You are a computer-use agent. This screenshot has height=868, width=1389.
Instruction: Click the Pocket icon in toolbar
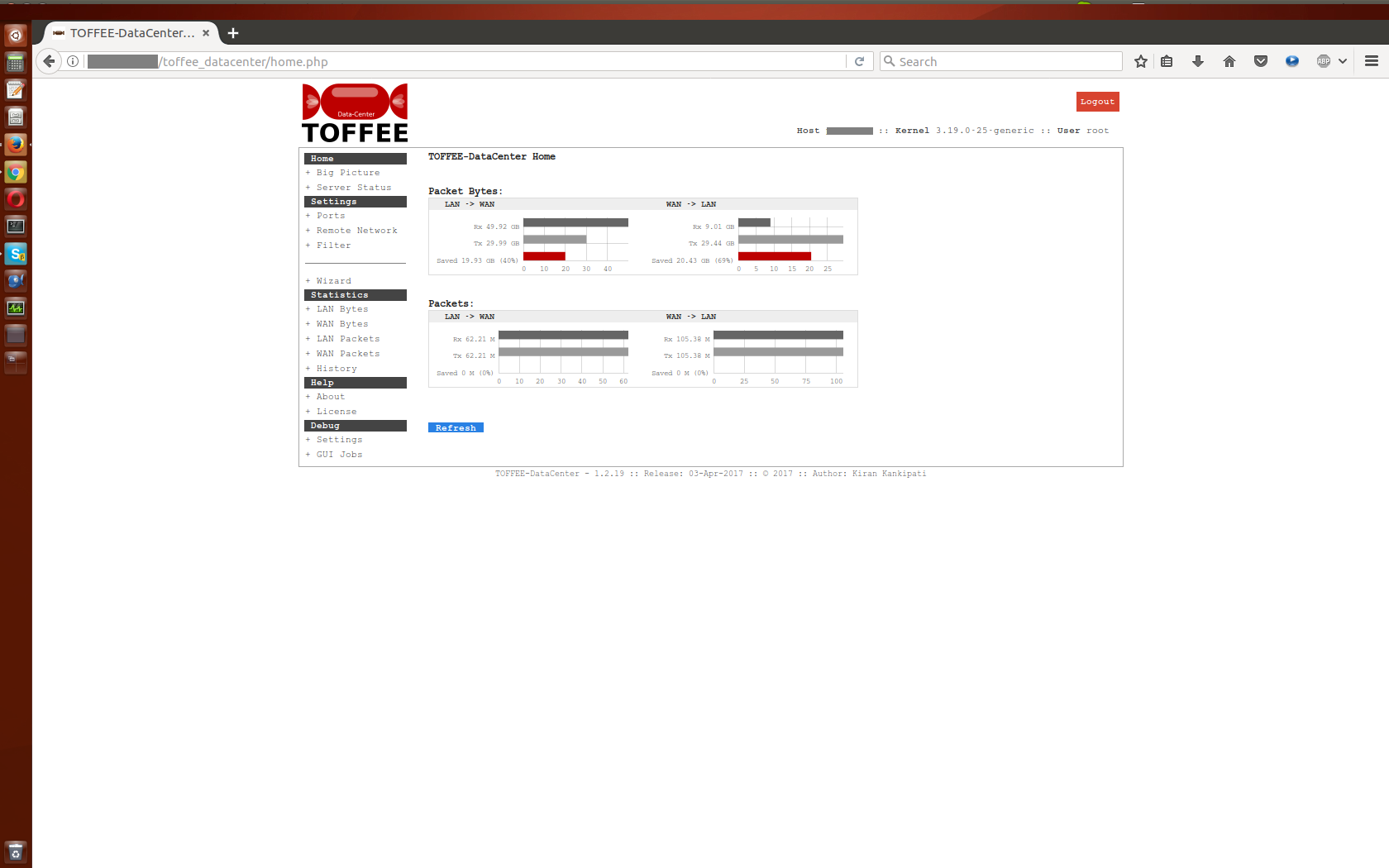pyautogui.click(x=1261, y=61)
